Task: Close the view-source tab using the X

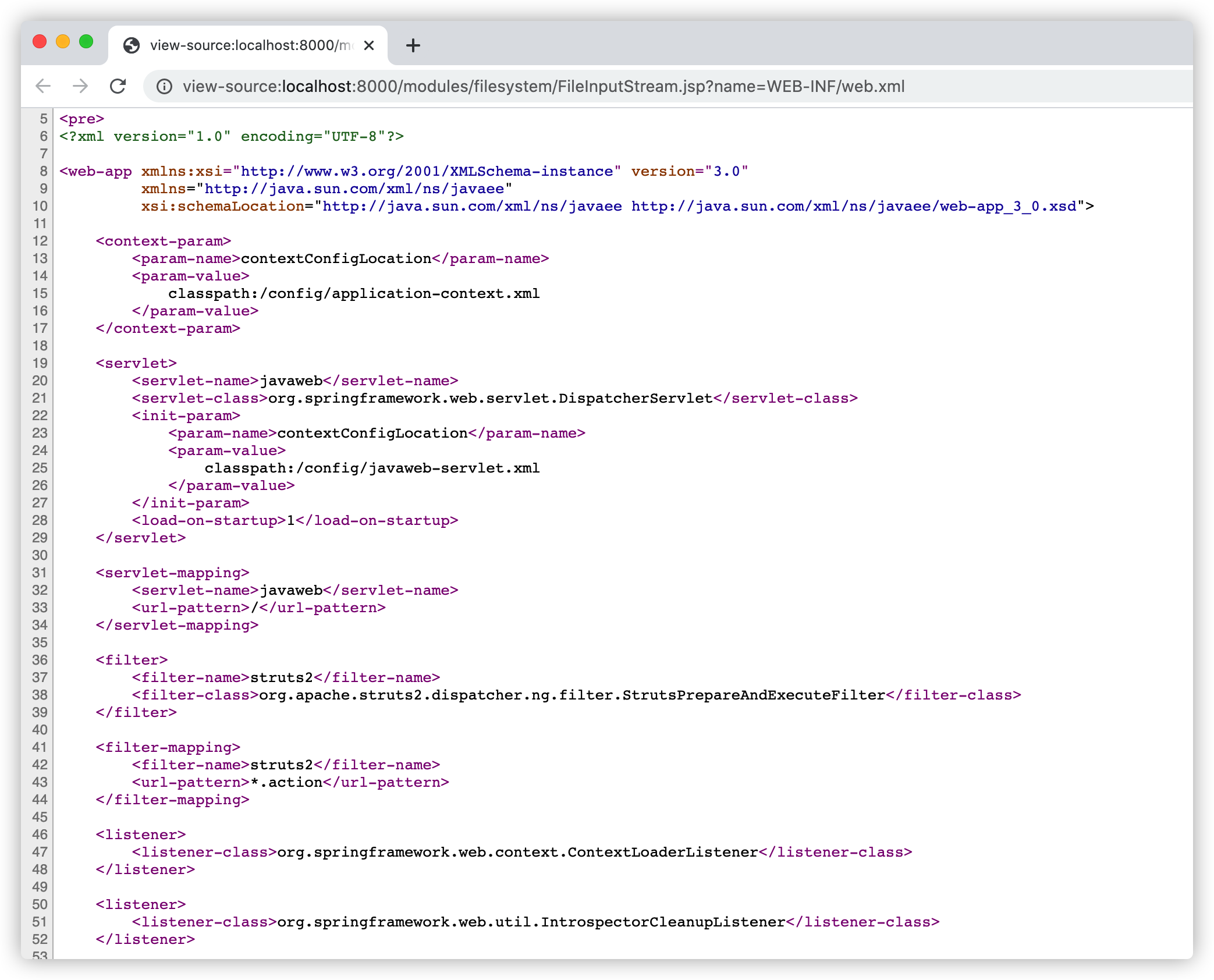Action: [x=369, y=45]
